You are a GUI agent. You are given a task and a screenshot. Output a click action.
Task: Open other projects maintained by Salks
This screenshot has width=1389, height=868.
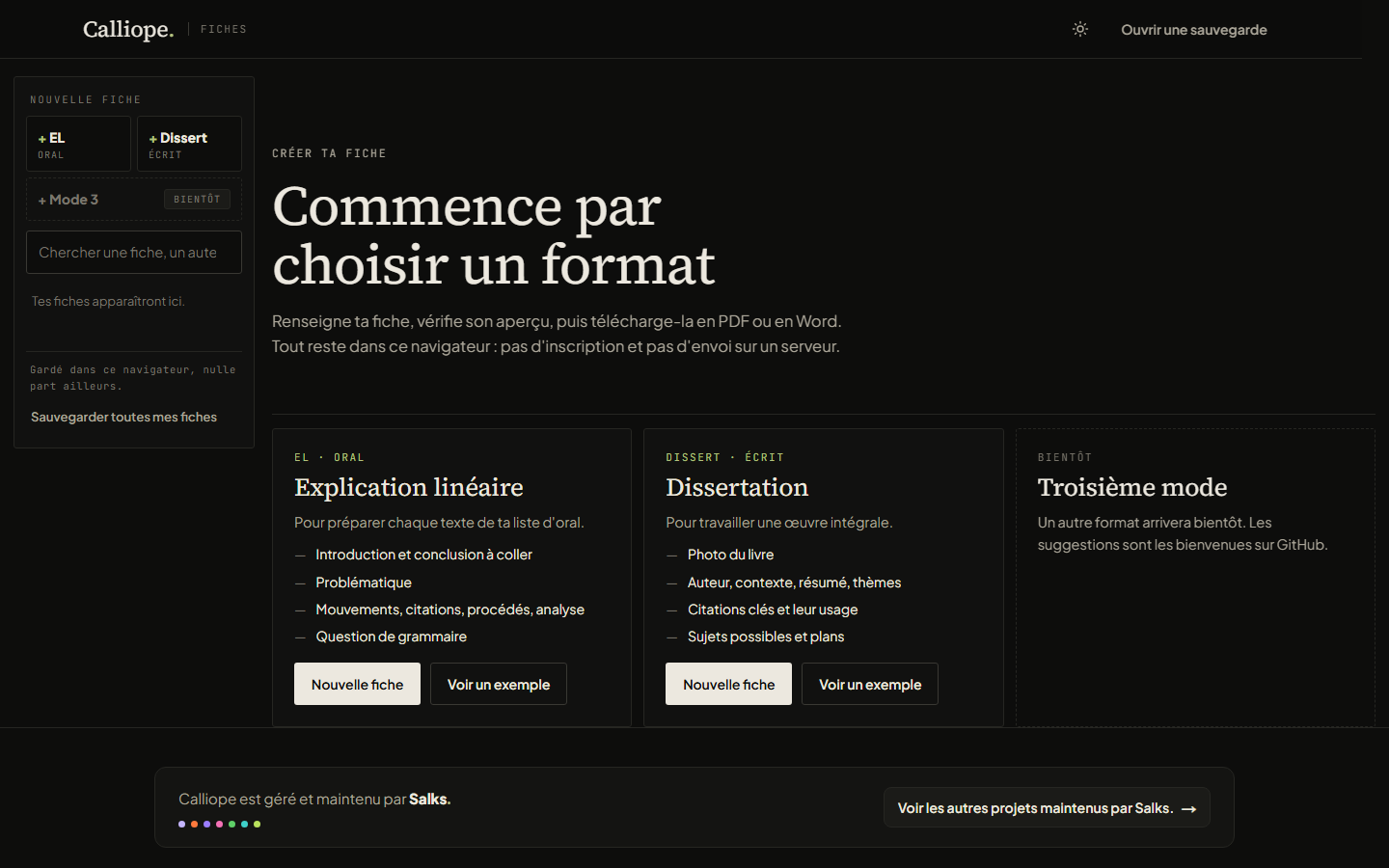(1047, 808)
